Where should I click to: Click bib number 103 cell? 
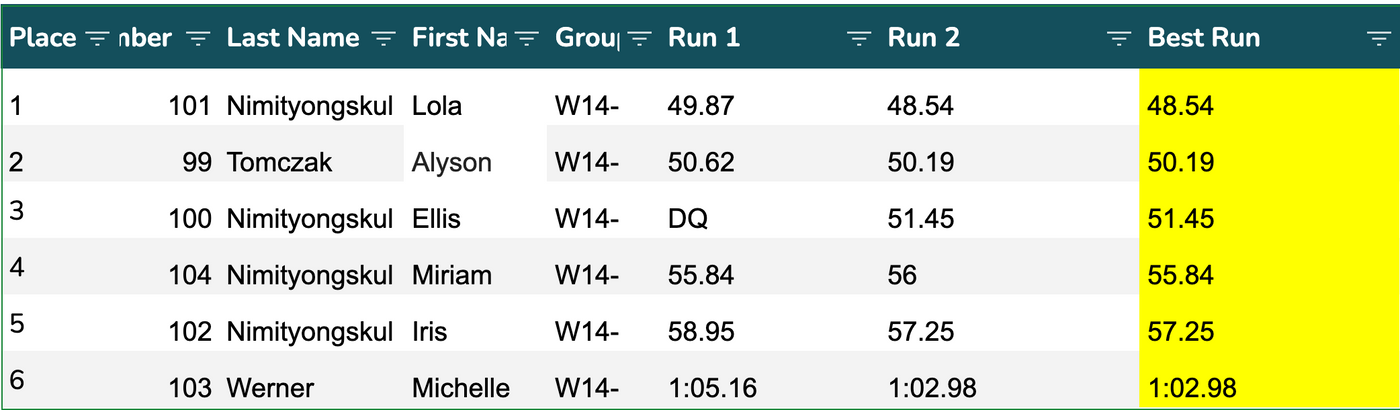(x=190, y=388)
